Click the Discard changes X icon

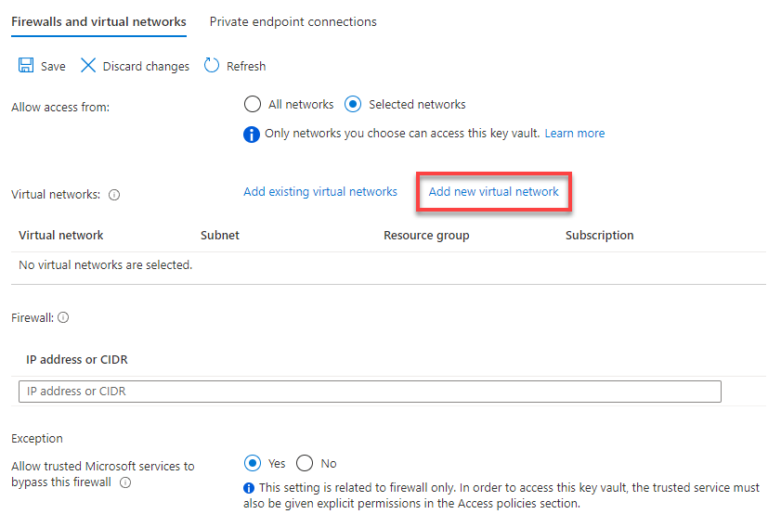click(x=88, y=65)
